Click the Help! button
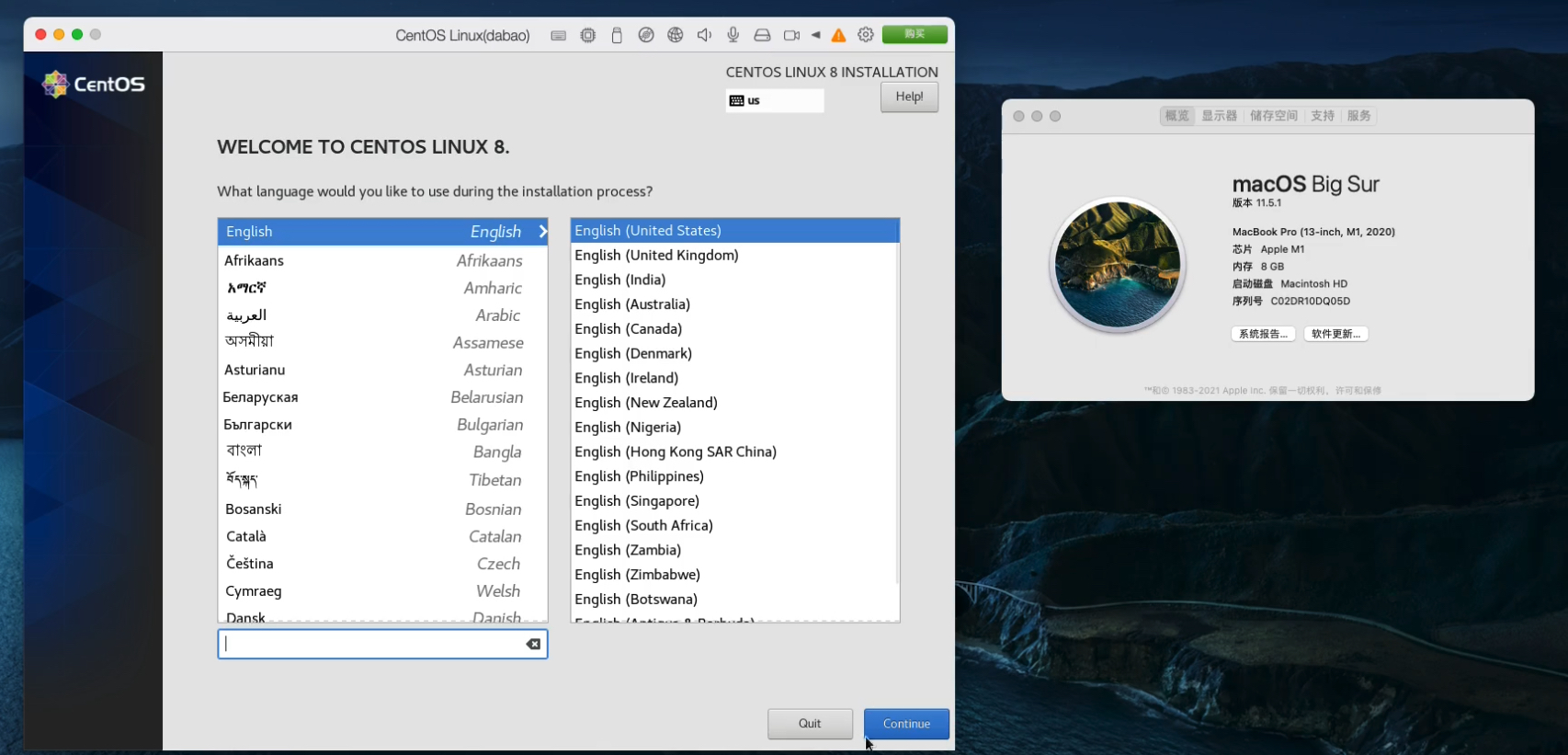Image resolution: width=1568 pixels, height=755 pixels. click(909, 97)
